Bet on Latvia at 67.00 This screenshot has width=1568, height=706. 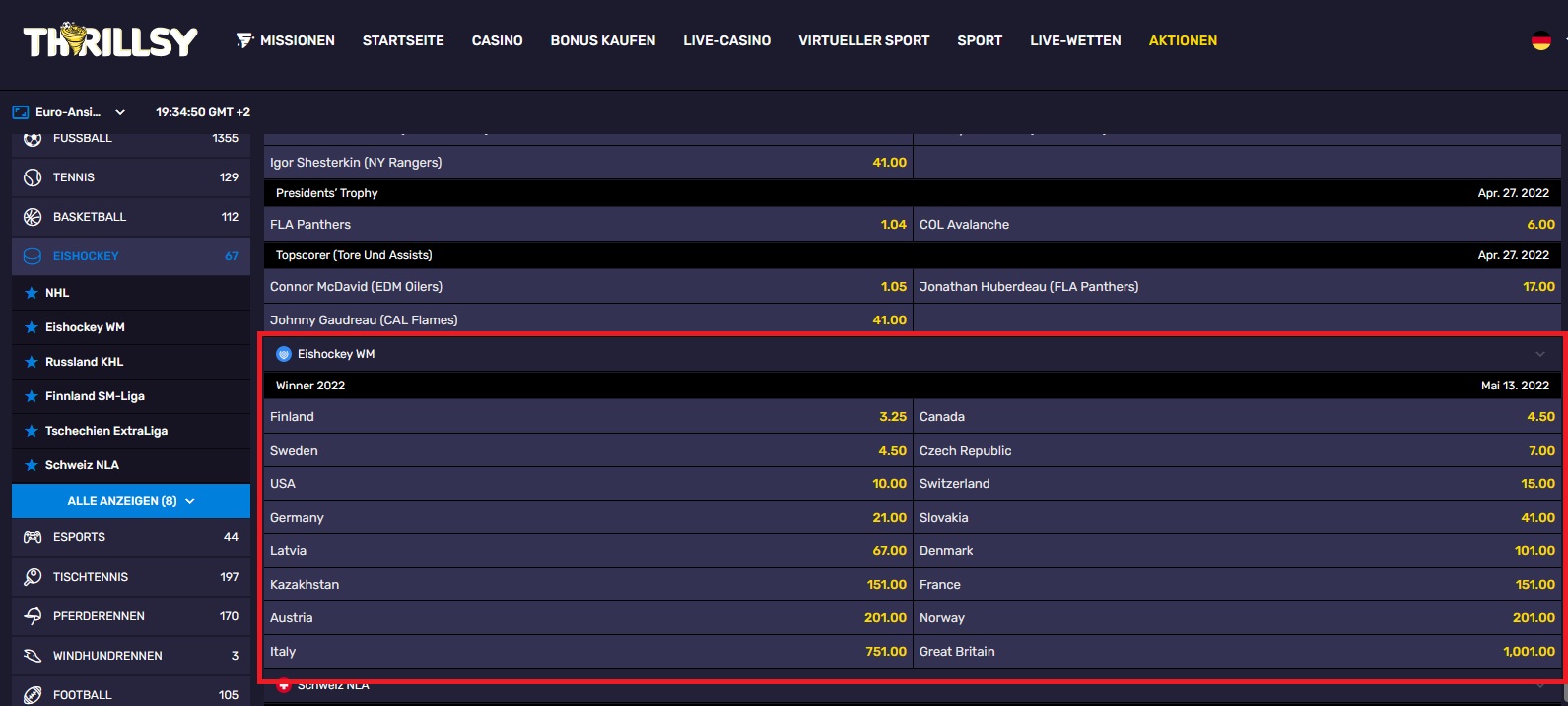pos(588,551)
